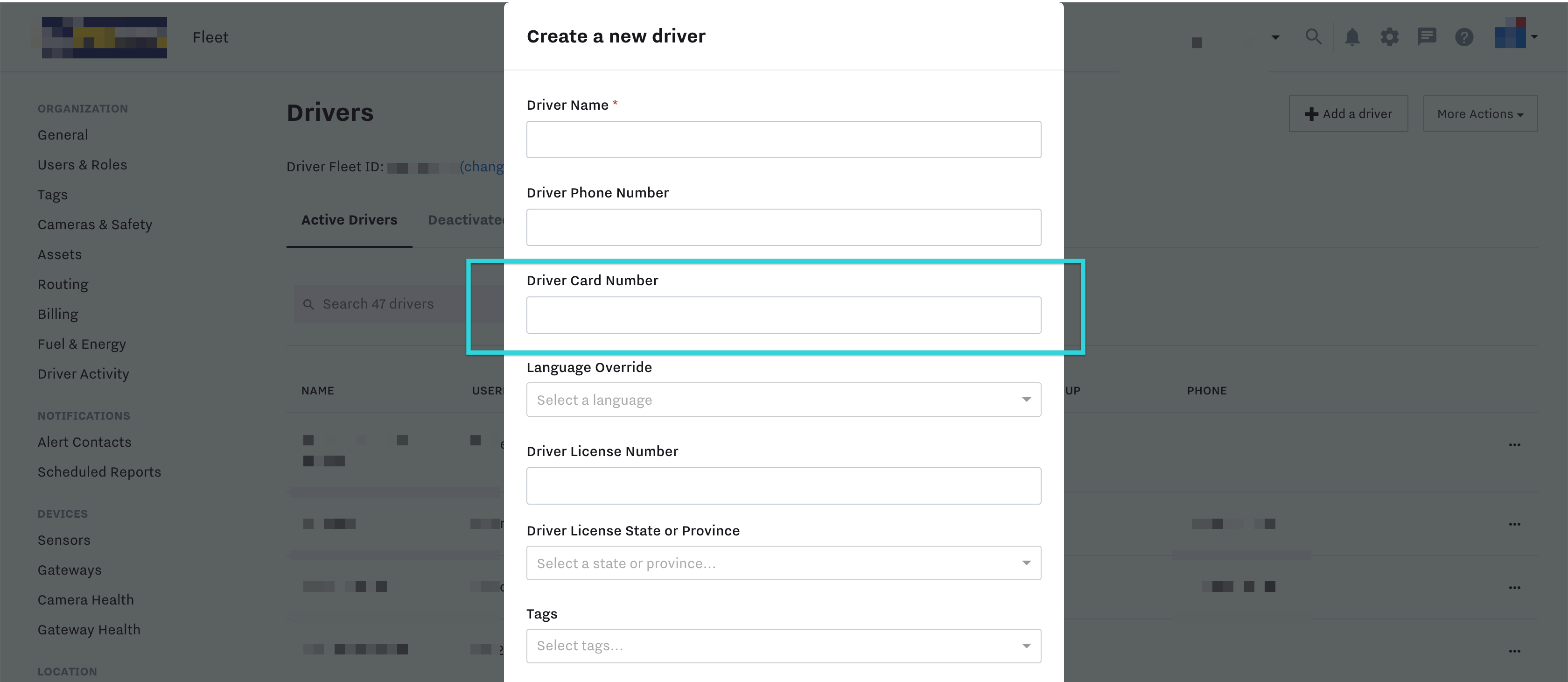Open the global search magnifier icon

[x=1313, y=36]
